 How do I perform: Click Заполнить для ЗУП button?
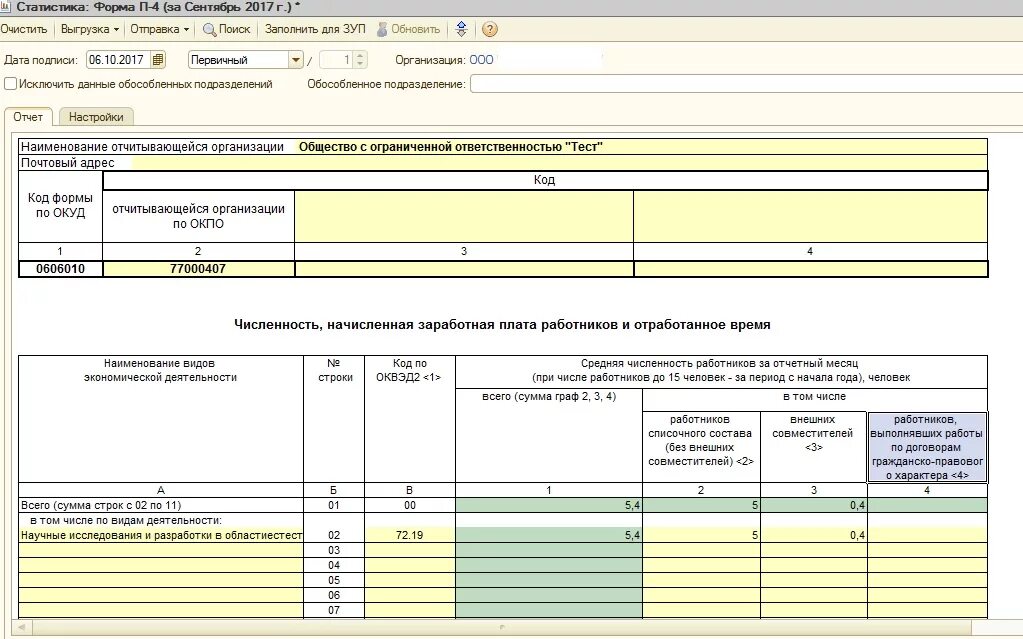point(315,29)
